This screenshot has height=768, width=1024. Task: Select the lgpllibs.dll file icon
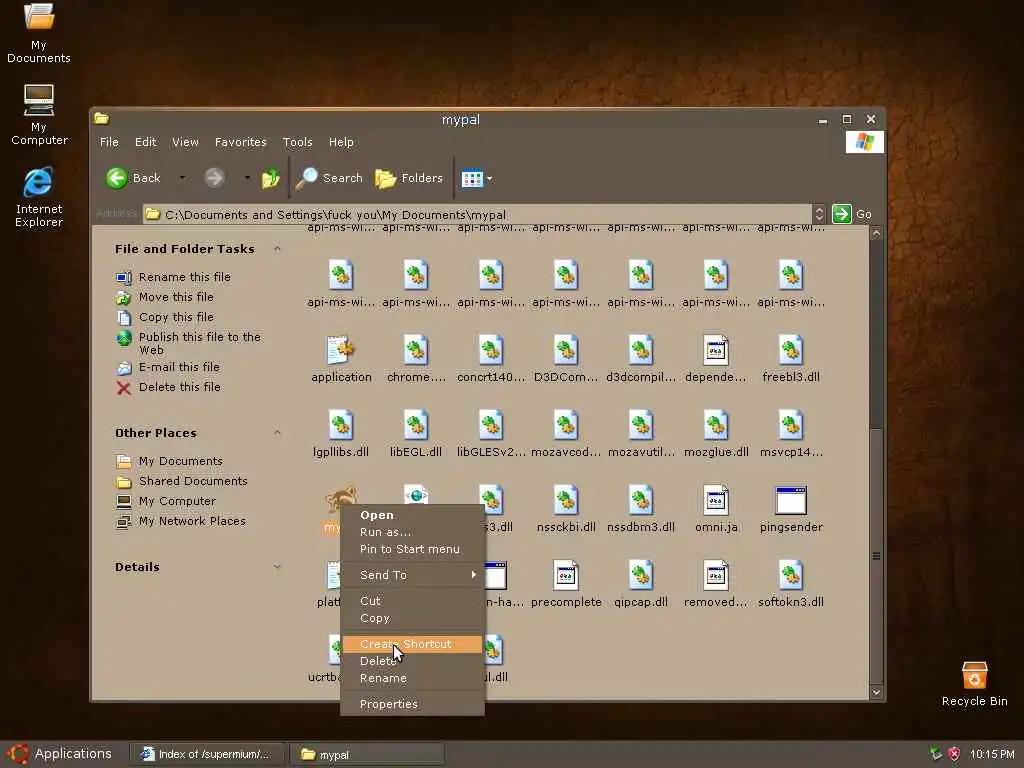[x=341, y=425]
